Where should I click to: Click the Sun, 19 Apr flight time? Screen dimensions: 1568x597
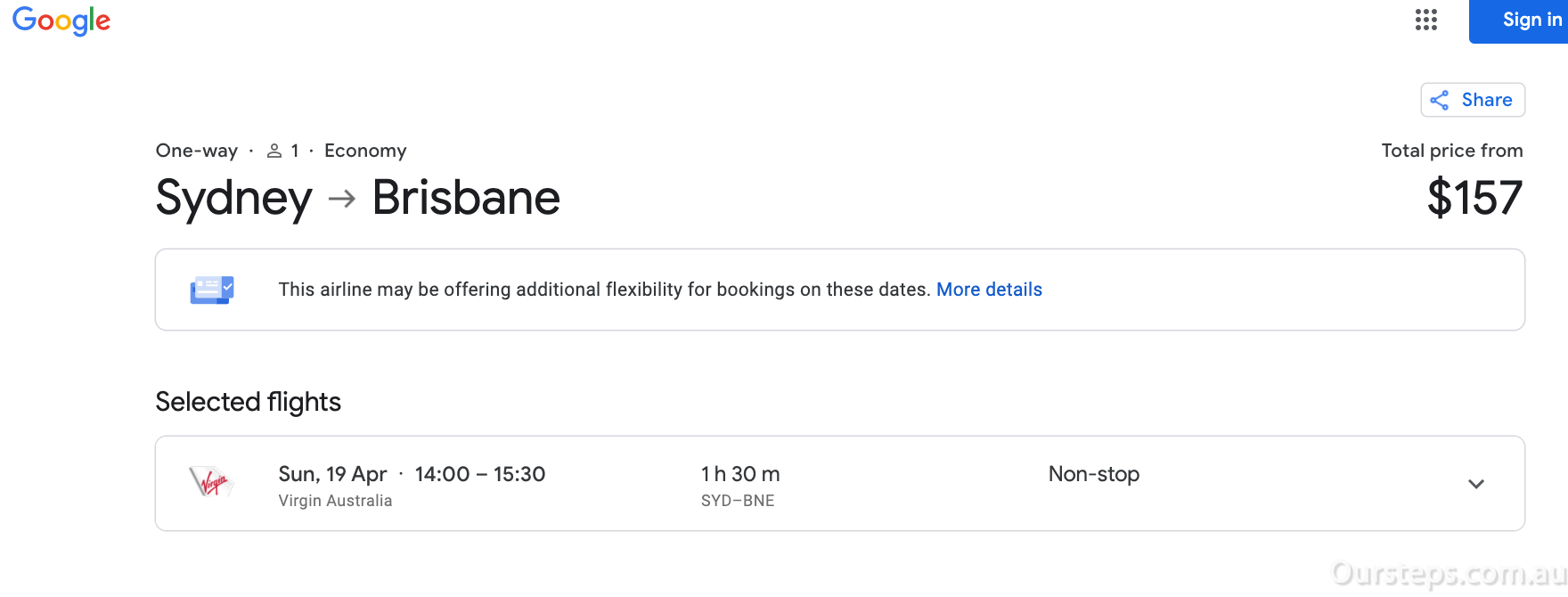point(412,474)
